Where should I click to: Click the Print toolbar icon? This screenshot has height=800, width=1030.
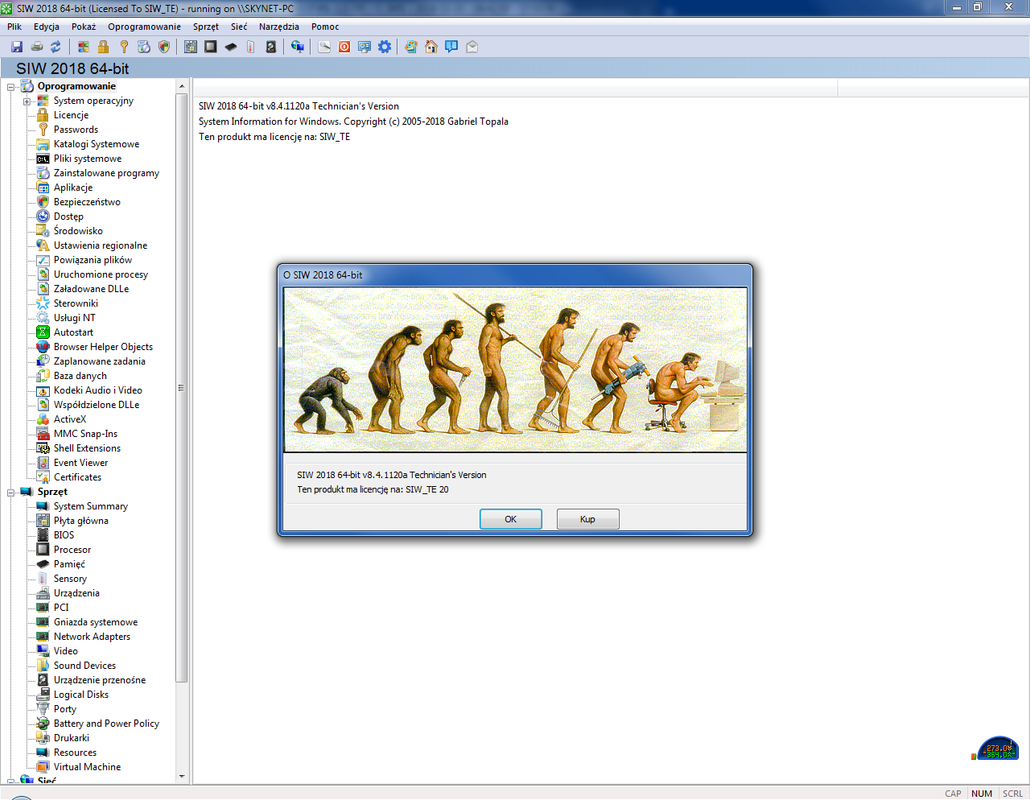[x=37, y=47]
